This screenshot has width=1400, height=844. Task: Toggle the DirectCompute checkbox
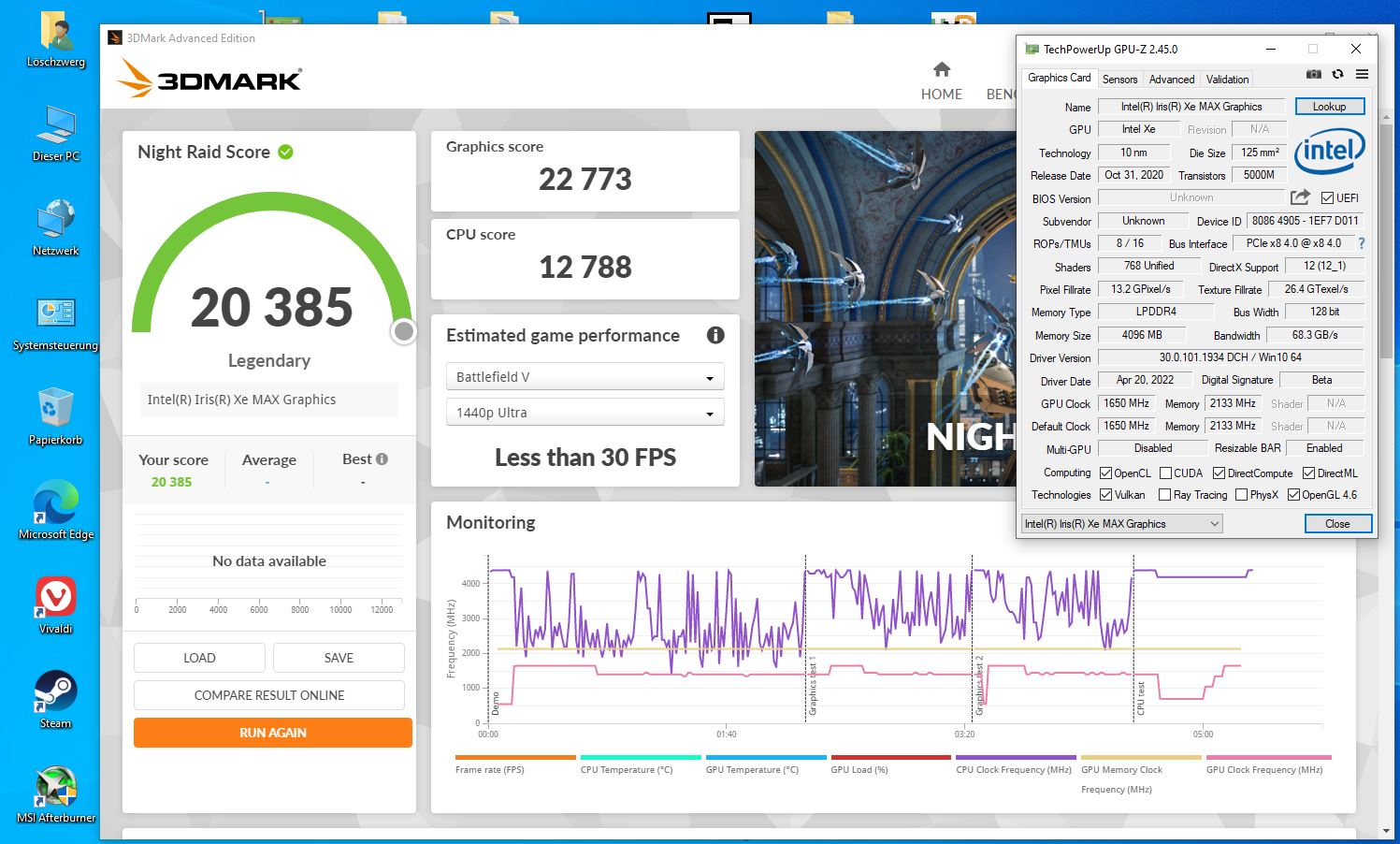pos(1219,473)
